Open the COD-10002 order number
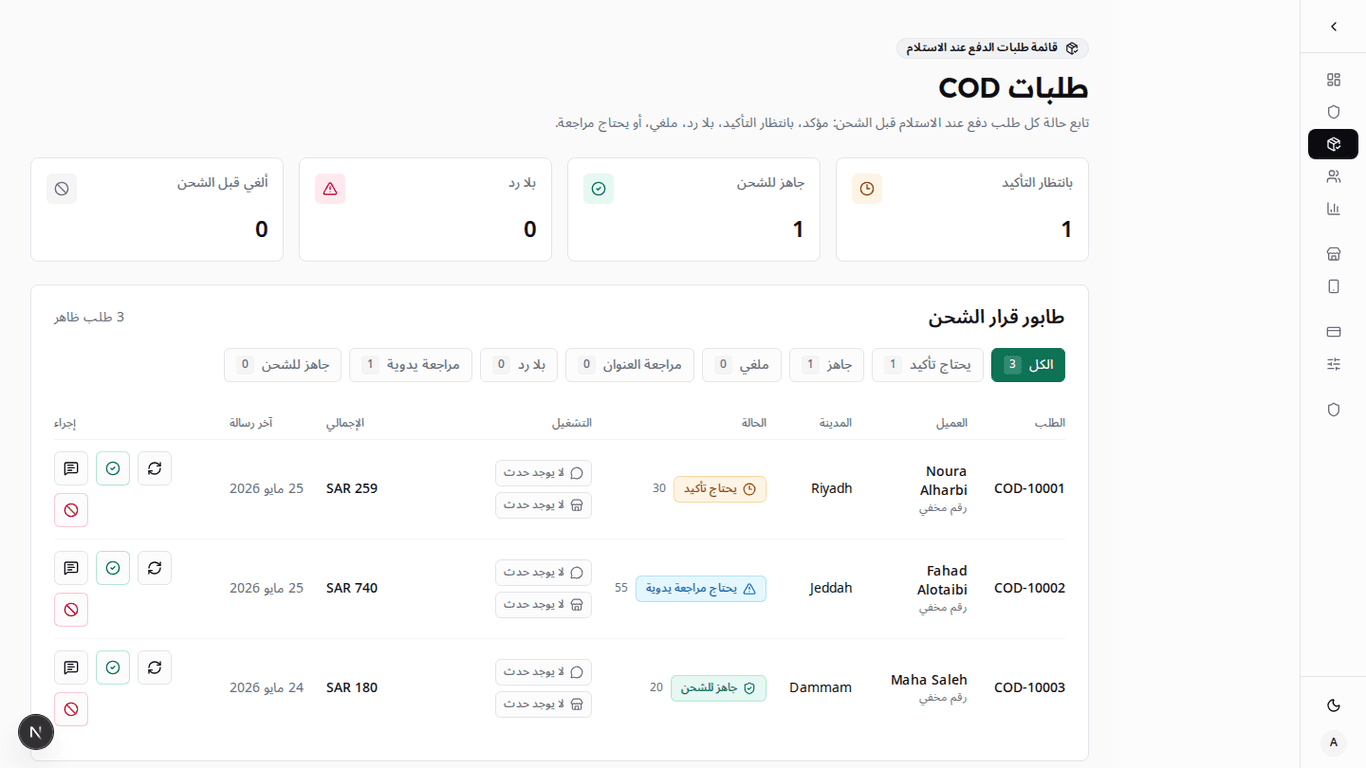Image resolution: width=1366 pixels, height=768 pixels. coord(1029,588)
